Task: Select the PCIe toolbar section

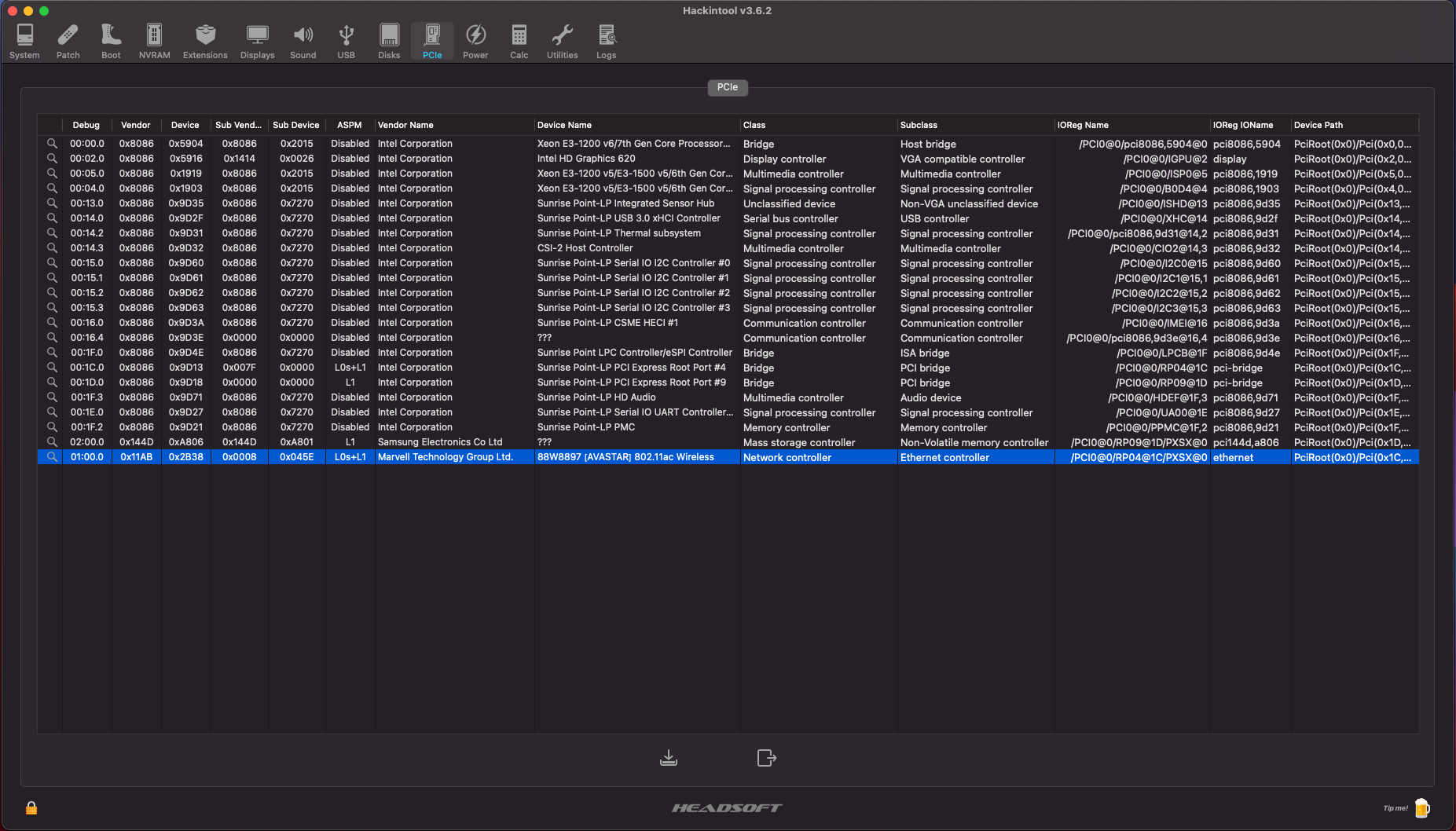Action: pyautogui.click(x=432, y=41)
